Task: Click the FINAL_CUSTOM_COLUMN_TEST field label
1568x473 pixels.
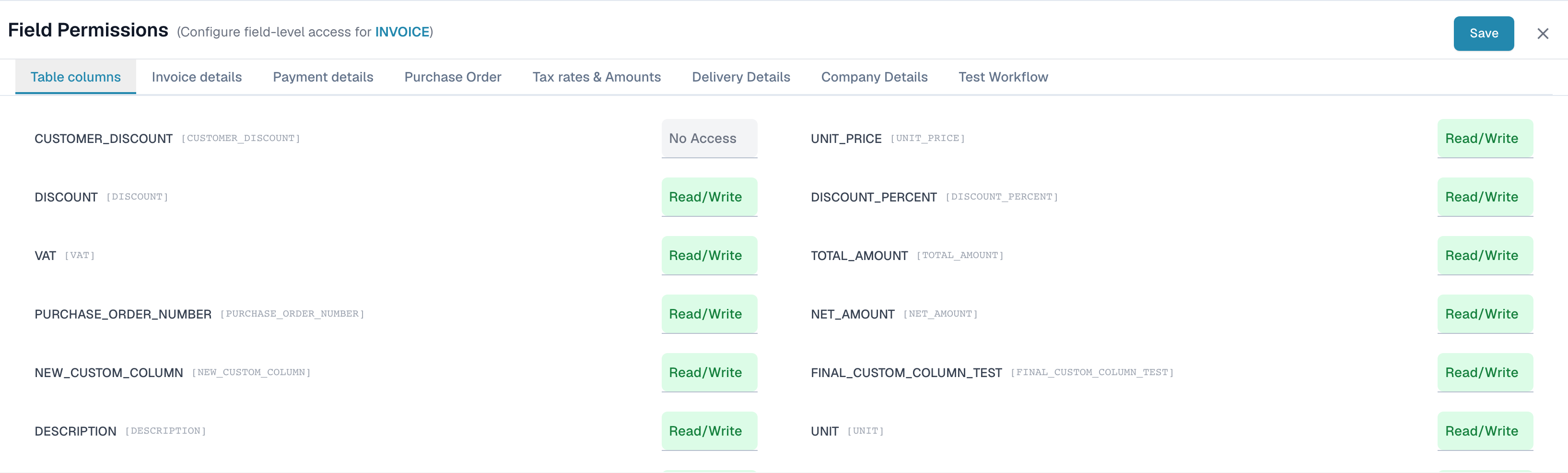Action: (x=906, y=373)
